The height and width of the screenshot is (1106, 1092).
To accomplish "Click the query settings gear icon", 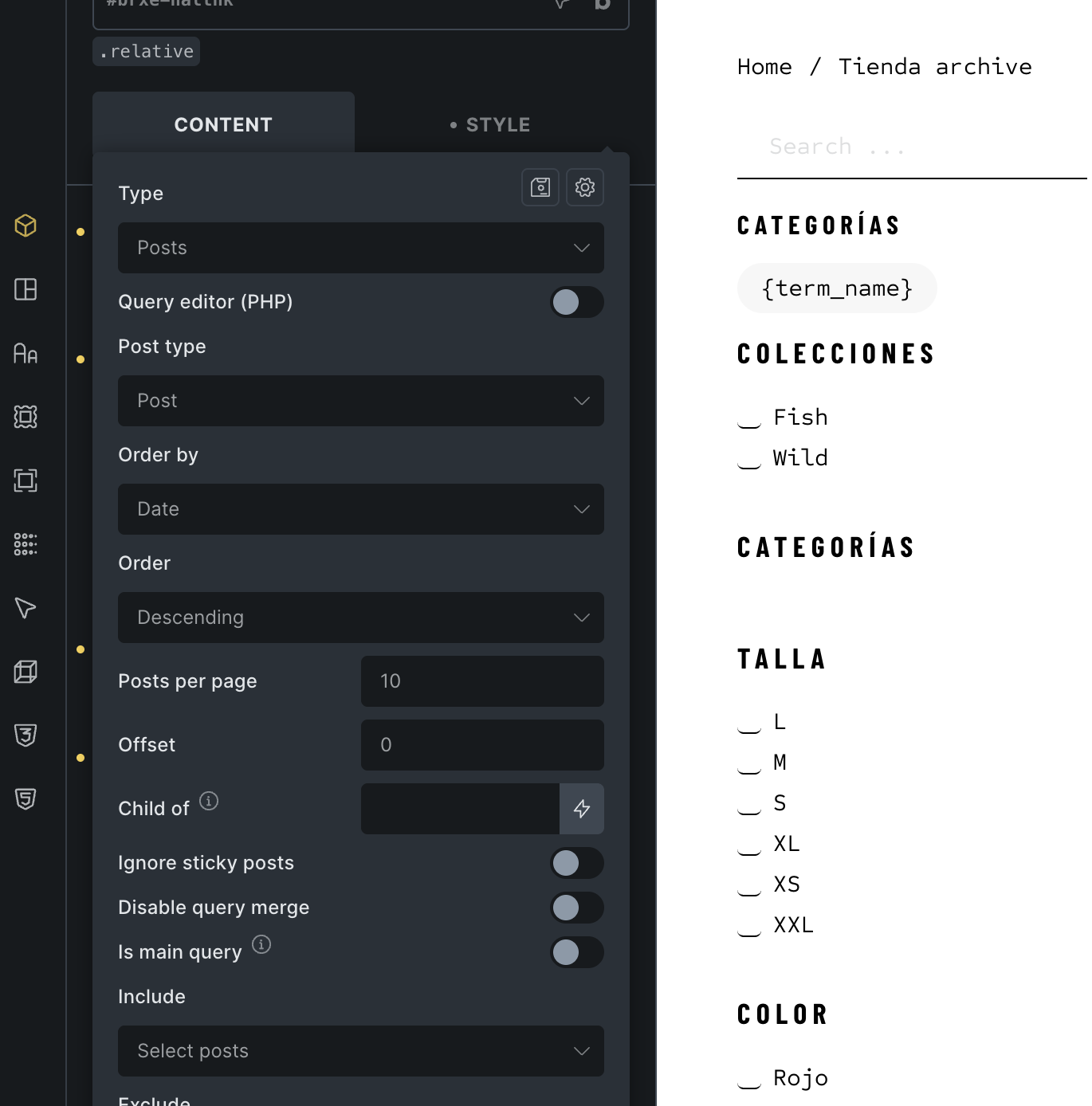I will pos(585,187).
